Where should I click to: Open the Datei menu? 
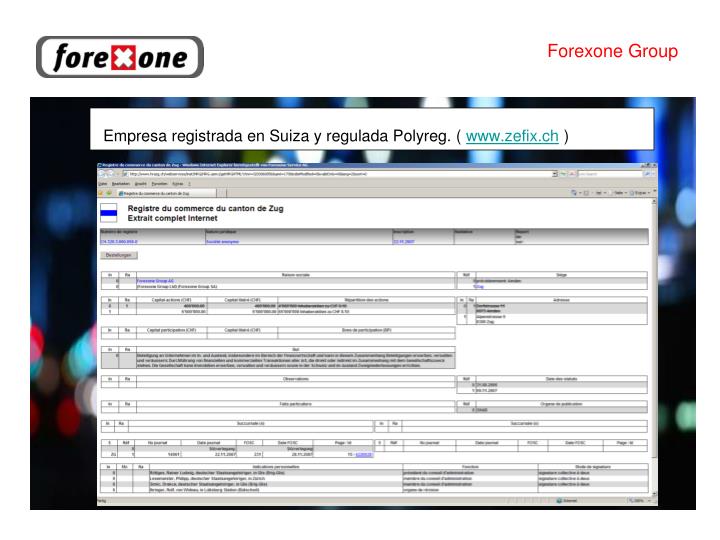click(102, 184)
